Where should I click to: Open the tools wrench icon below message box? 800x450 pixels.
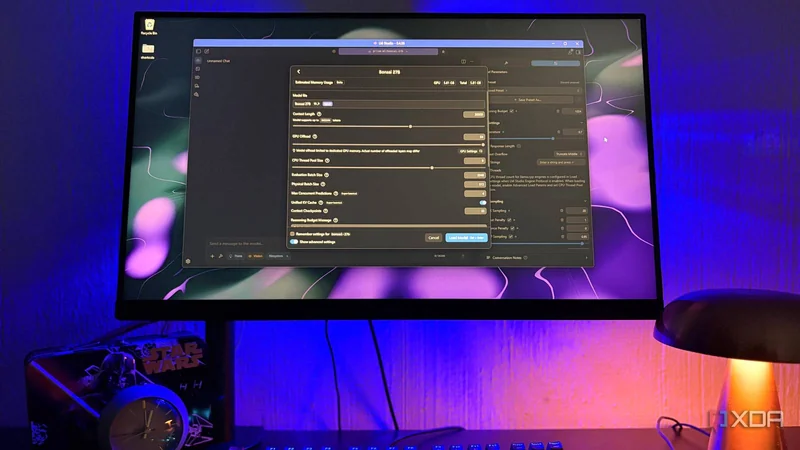coord(220,256)
